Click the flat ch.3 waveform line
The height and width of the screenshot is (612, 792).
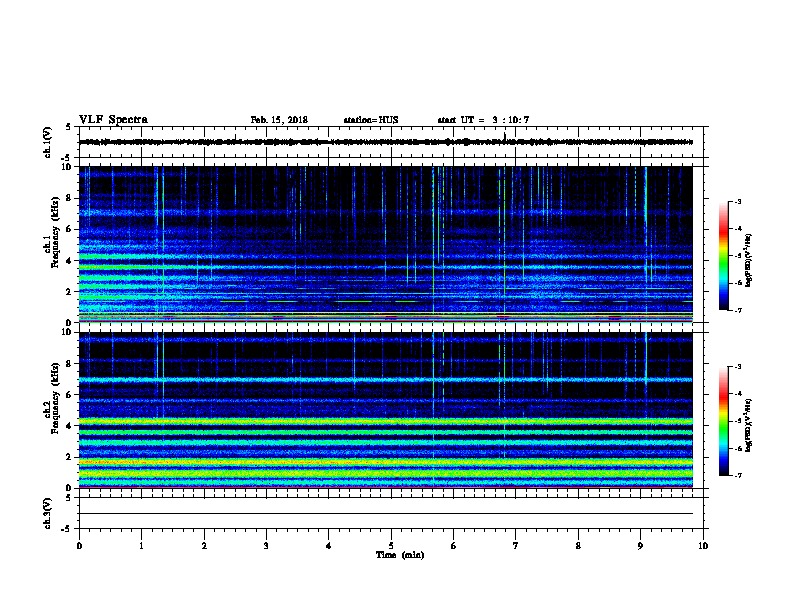click(386, 514)
